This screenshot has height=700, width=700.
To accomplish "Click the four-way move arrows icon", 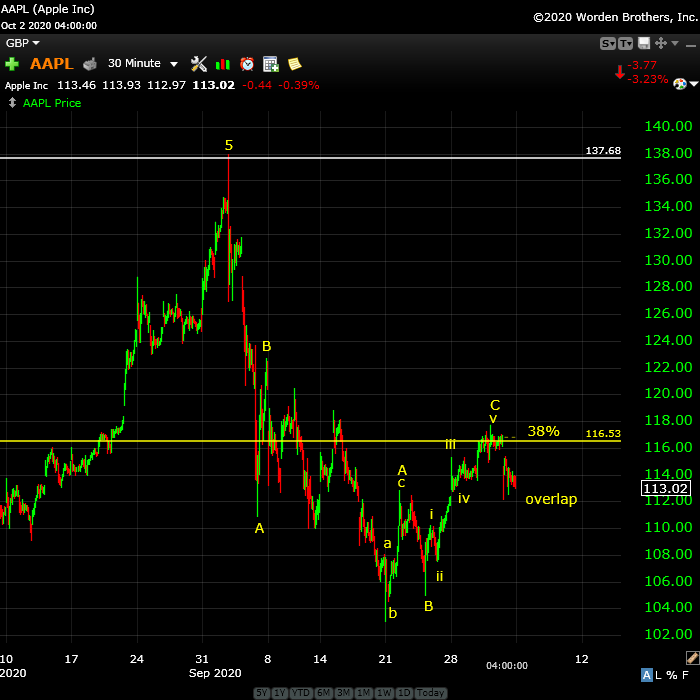I will (661, 43).
